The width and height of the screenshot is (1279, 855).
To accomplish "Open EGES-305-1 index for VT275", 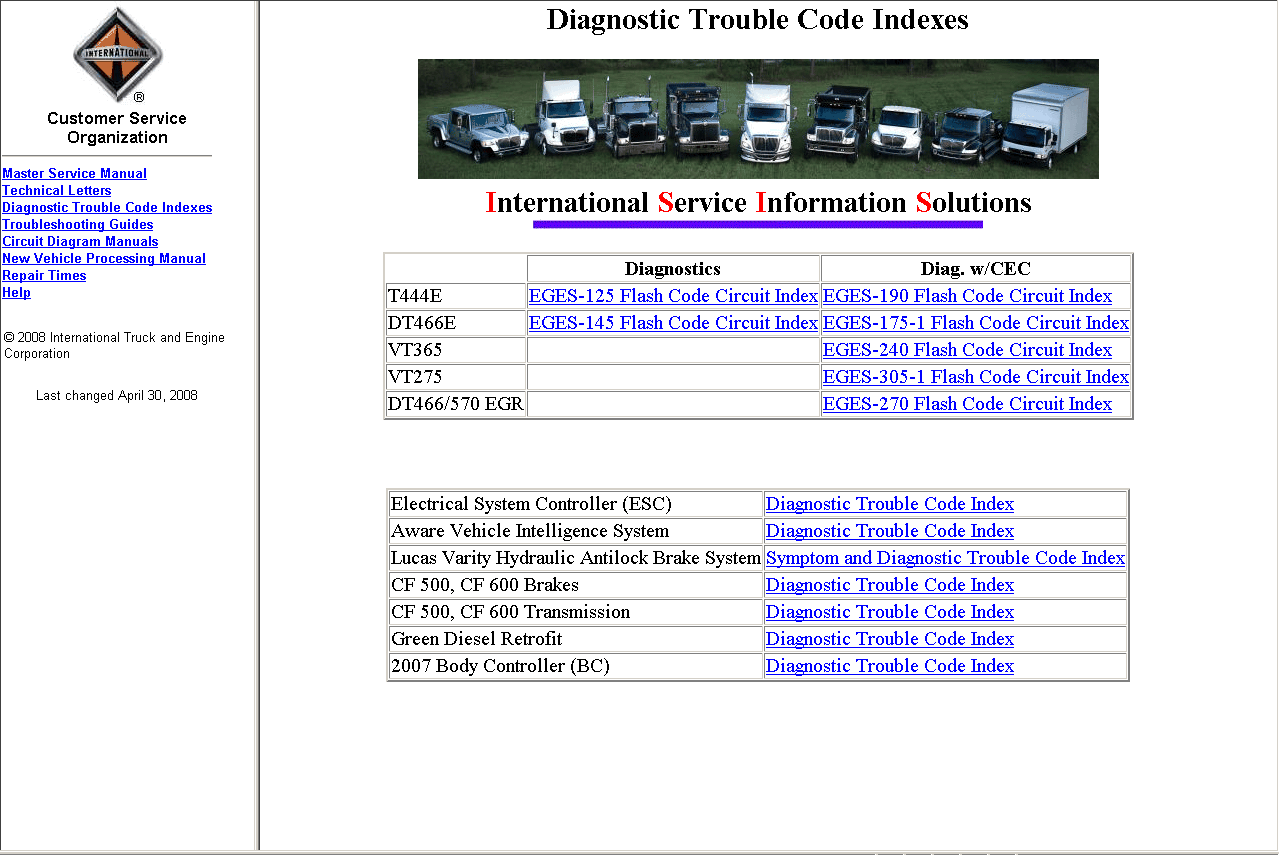I will [975, 377].
